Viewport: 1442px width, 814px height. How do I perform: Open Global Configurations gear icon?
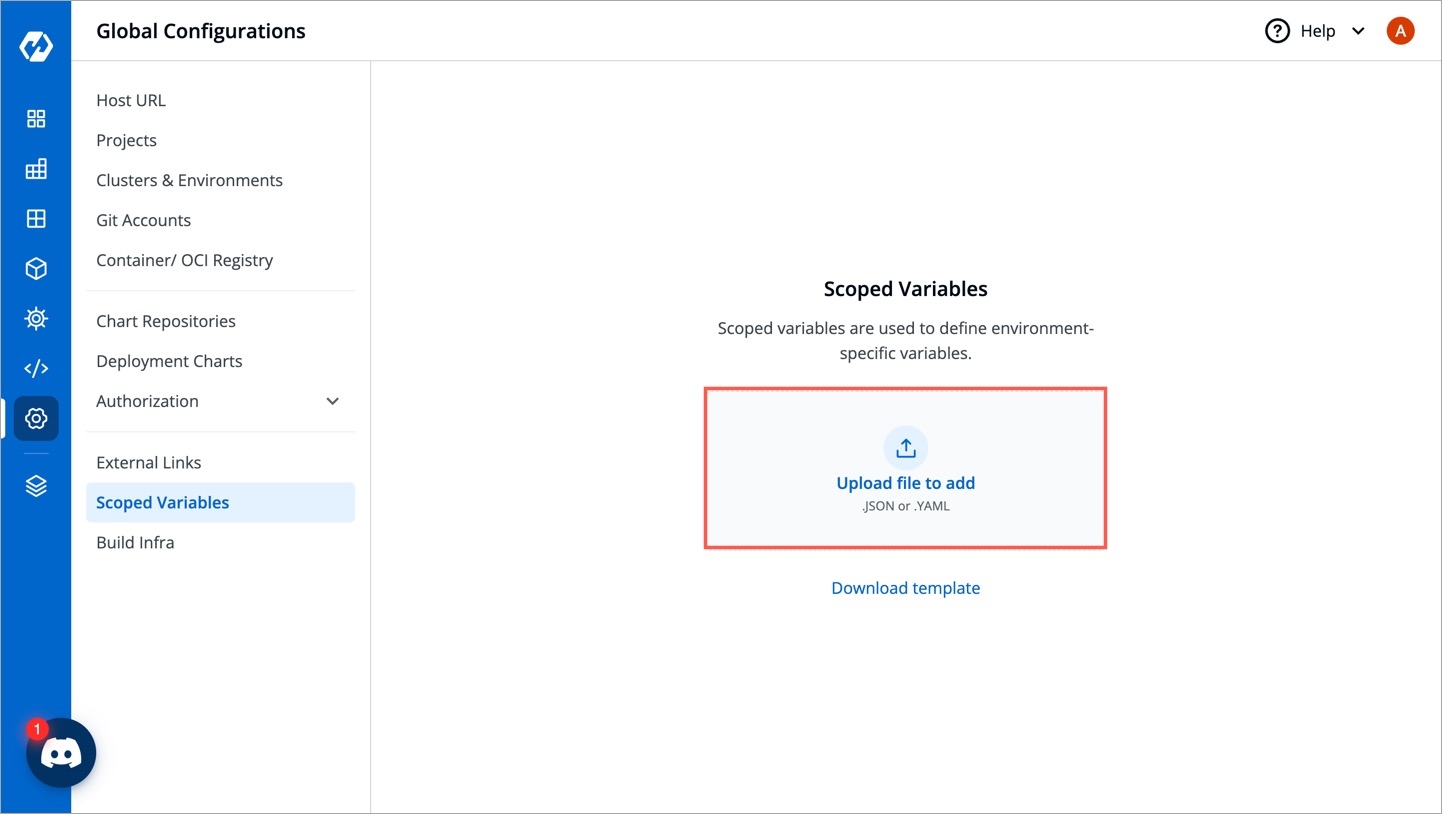[36, 418]
